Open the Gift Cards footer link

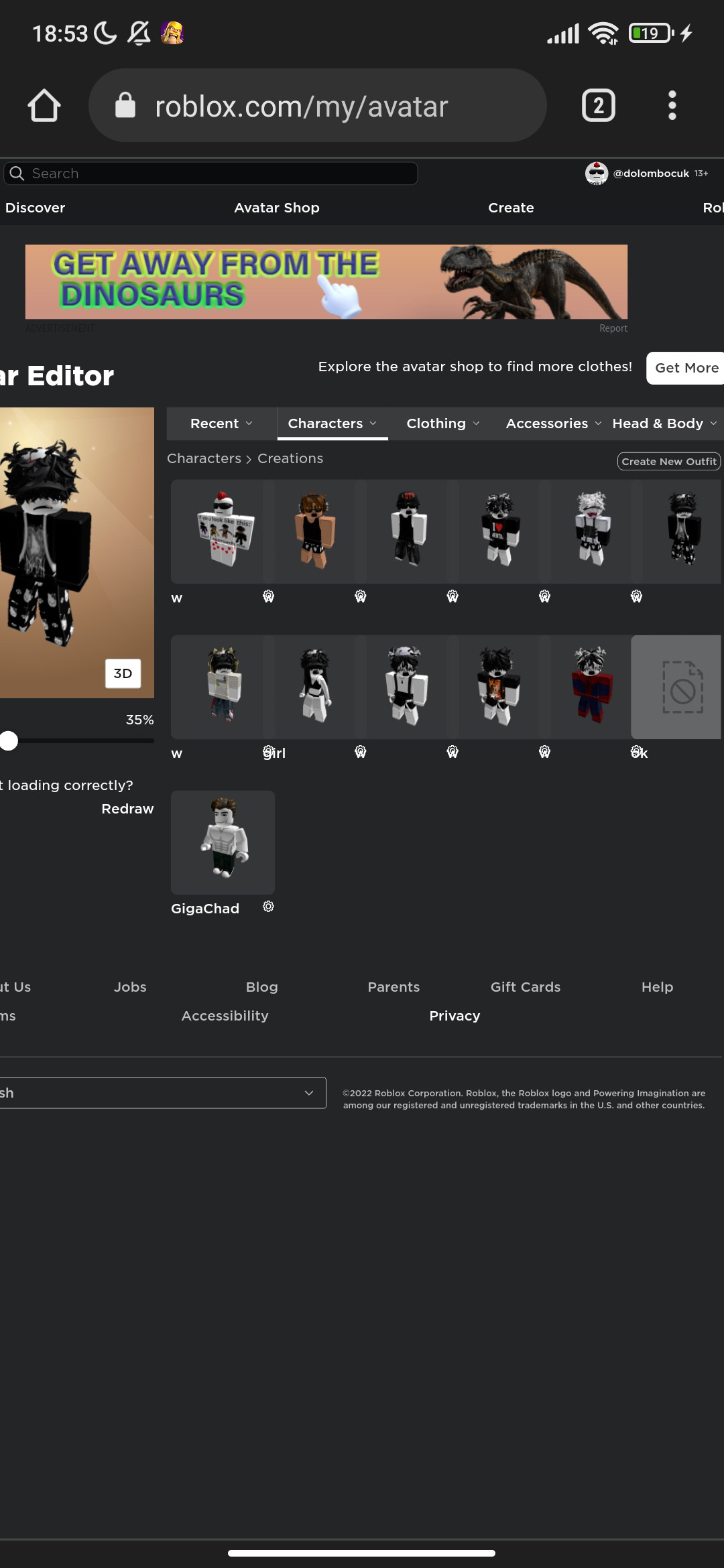[526, 987]
